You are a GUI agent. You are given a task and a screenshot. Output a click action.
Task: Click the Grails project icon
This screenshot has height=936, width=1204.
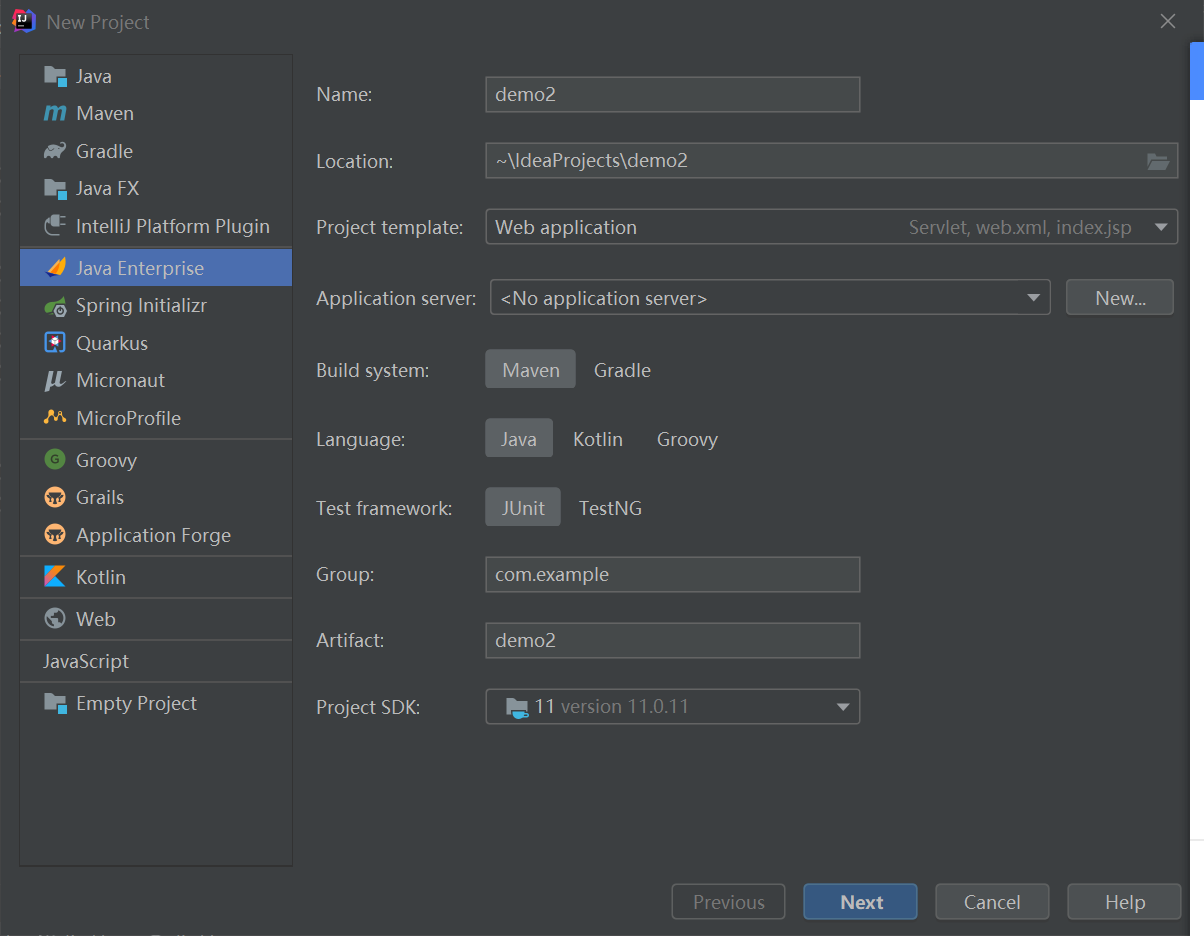[55, 498]
